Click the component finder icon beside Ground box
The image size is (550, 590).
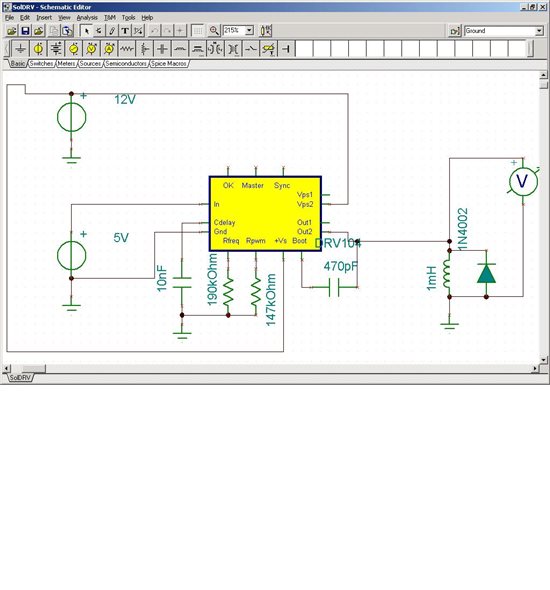tap(455, 31)
